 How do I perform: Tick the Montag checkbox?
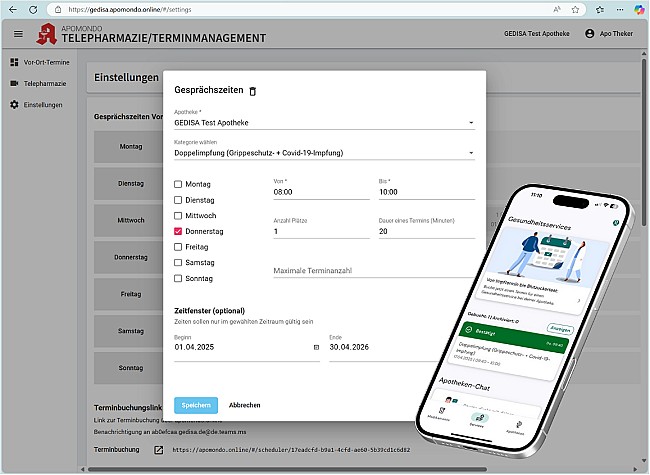[178, 184]
